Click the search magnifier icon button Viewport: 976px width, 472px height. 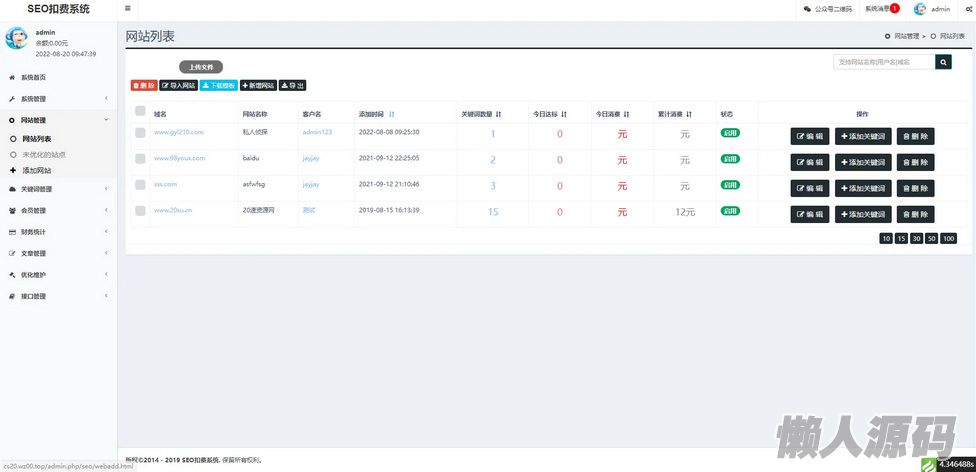click(943, 62)
